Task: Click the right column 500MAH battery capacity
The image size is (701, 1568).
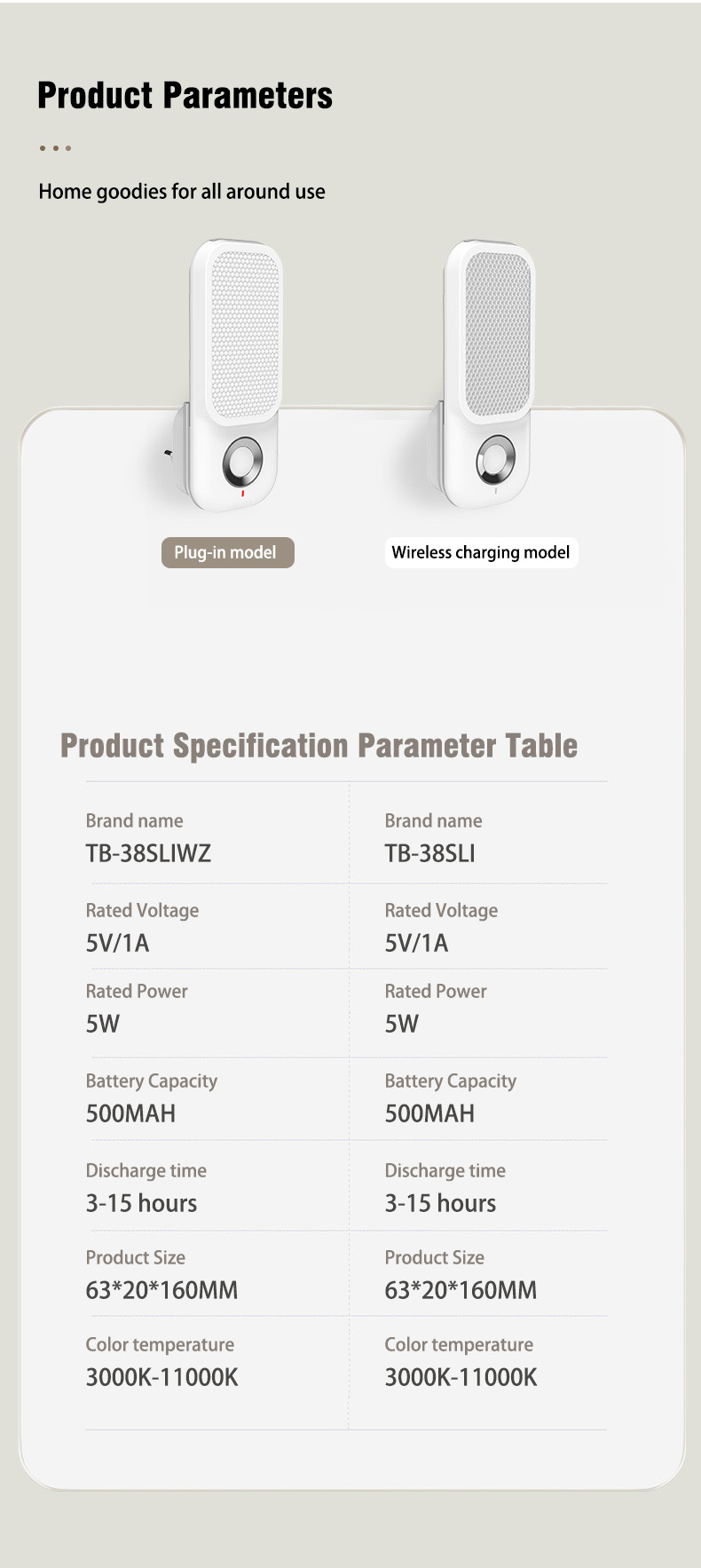Action: [429, 1113]
